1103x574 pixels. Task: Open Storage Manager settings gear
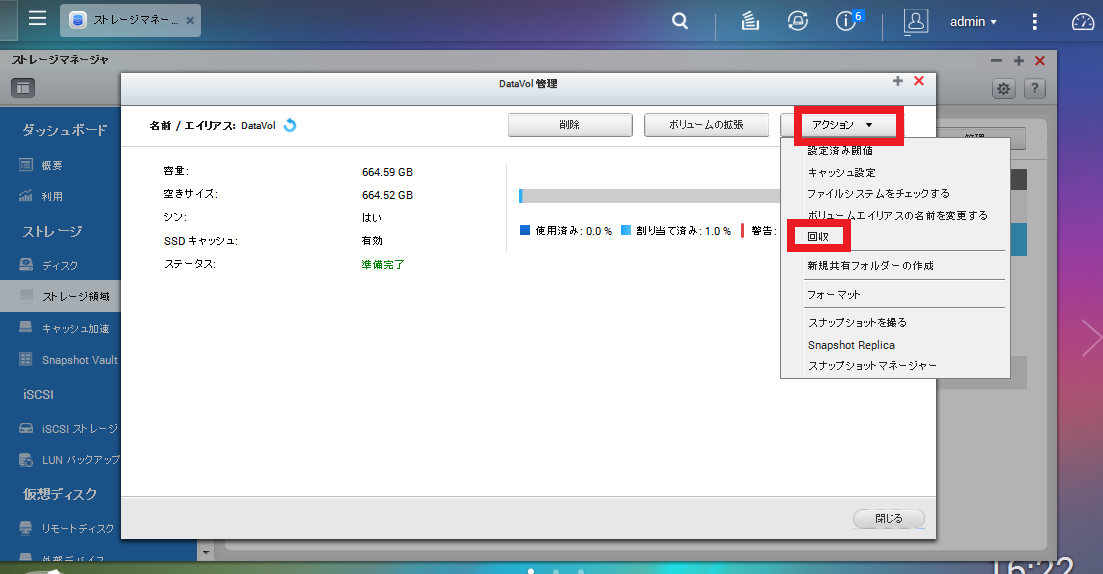point(1003,89)
